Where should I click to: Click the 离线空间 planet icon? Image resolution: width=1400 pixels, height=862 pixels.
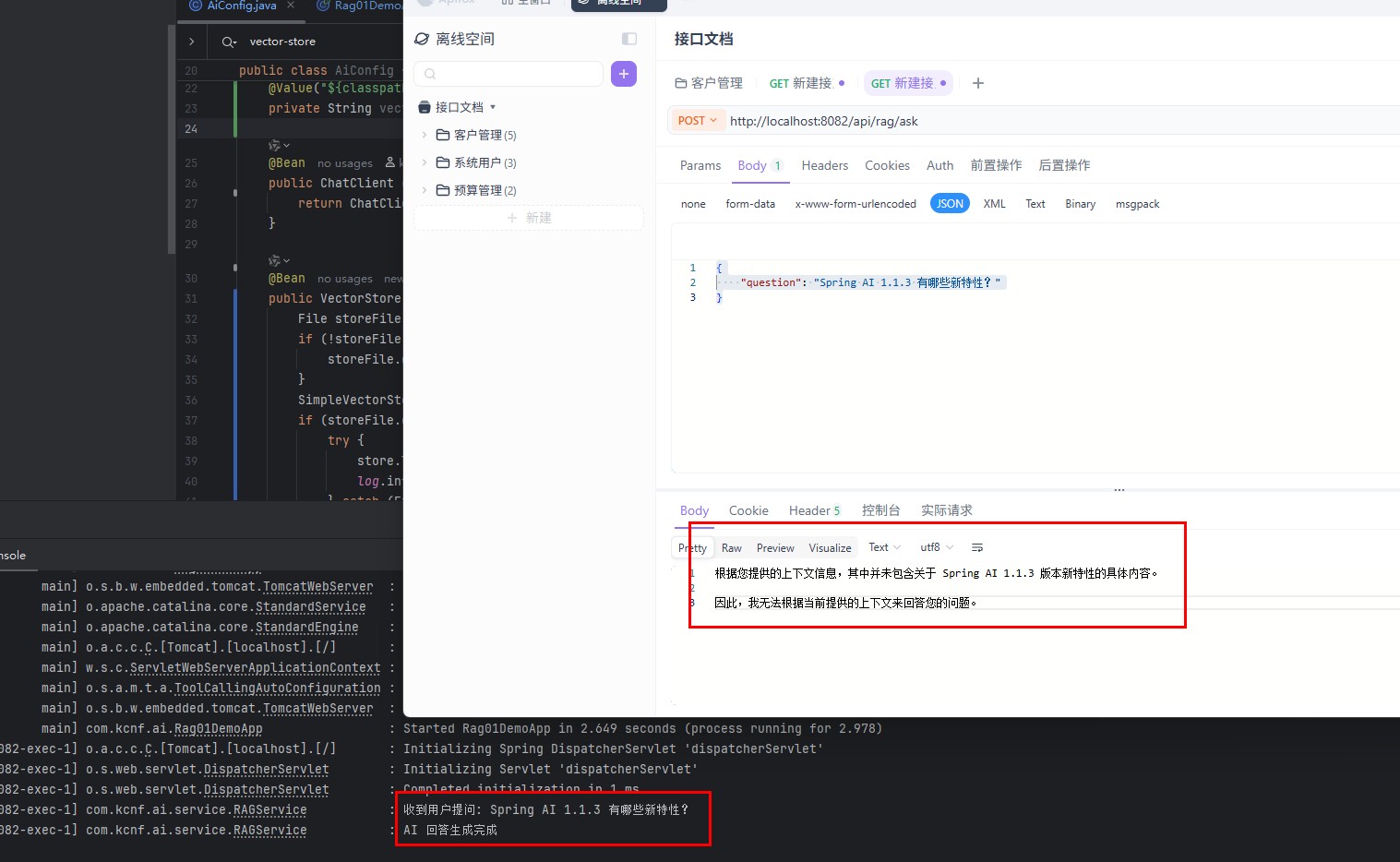[x=422, y=39]
